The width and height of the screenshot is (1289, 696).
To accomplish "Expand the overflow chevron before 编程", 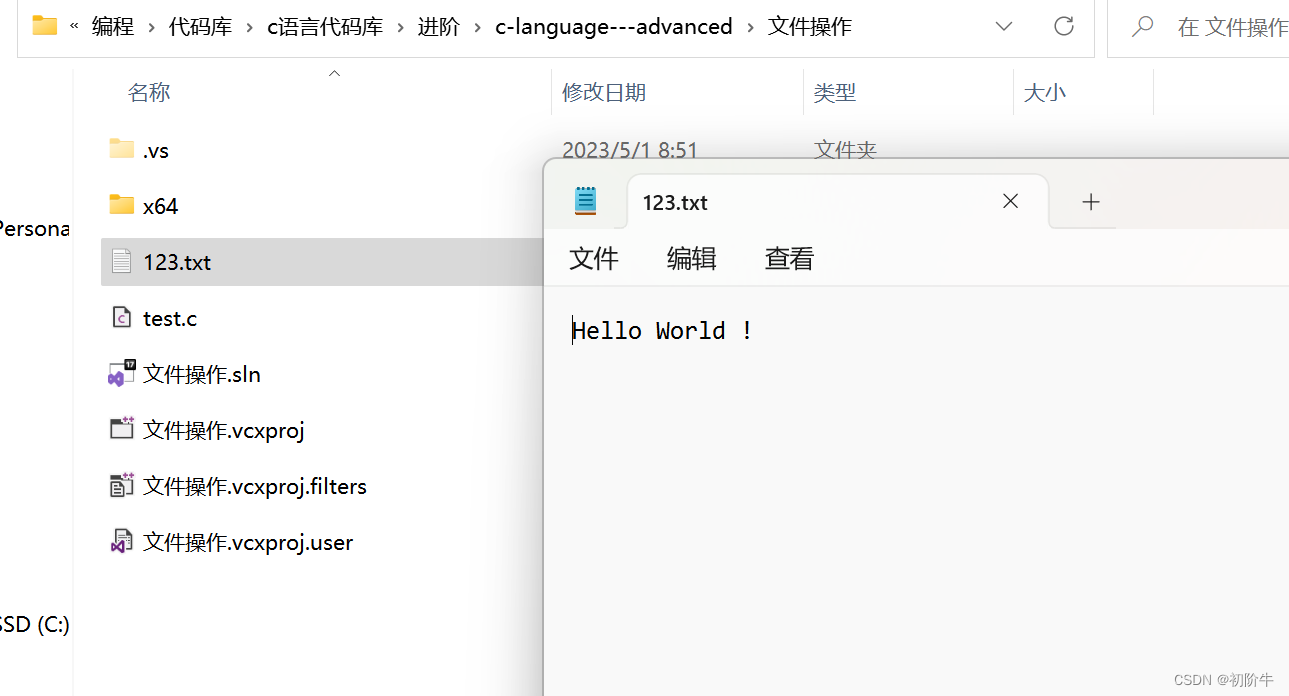I will pyautogui.click(x=74, y=27).
